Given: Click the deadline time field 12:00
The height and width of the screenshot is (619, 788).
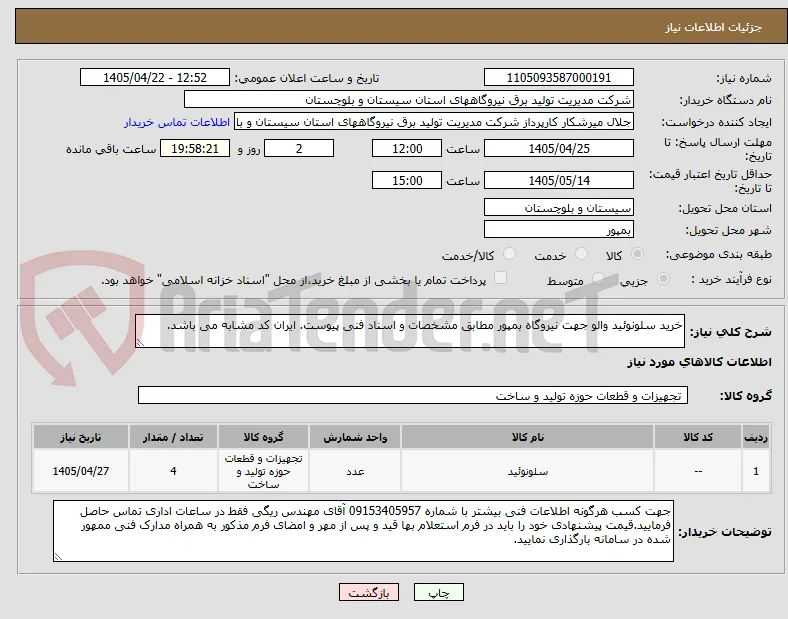Looking at the screenshot, I should (407, 148).
